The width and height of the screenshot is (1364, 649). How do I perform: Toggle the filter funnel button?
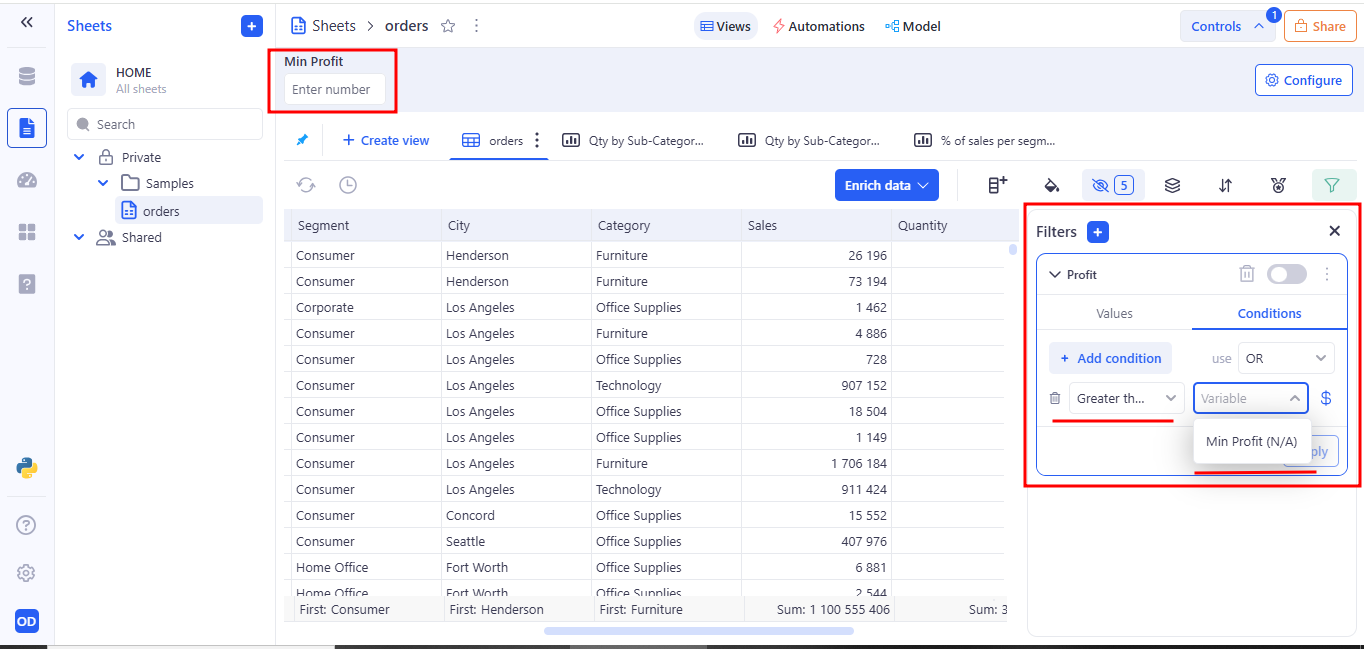[1331, 185]
